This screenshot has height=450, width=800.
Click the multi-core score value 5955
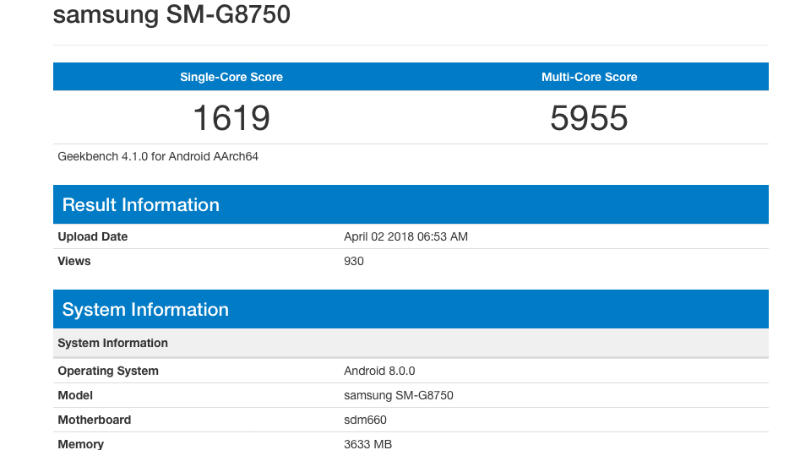coord(589,118)
